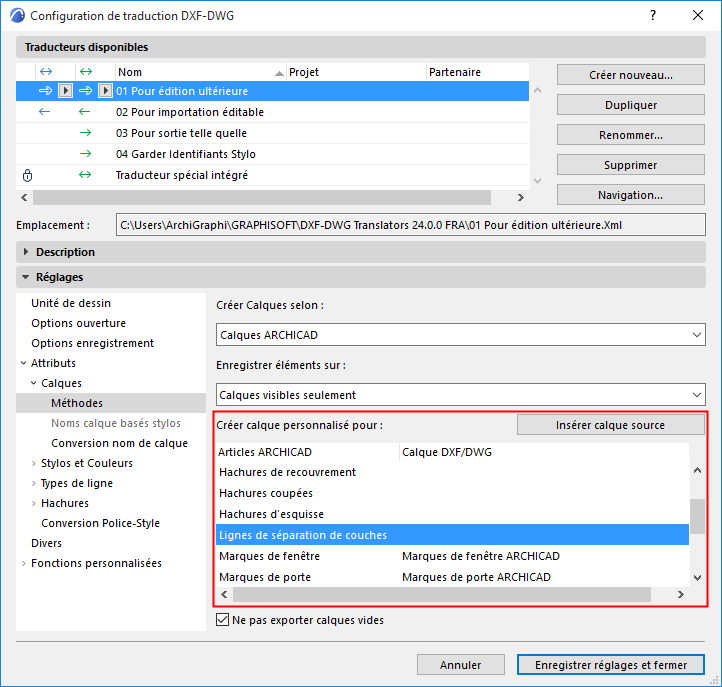Click green double arrow of Traducteur spécial intégré
Image resolution: width=722 pixels, height=687 pixels.
coord(85,175)
